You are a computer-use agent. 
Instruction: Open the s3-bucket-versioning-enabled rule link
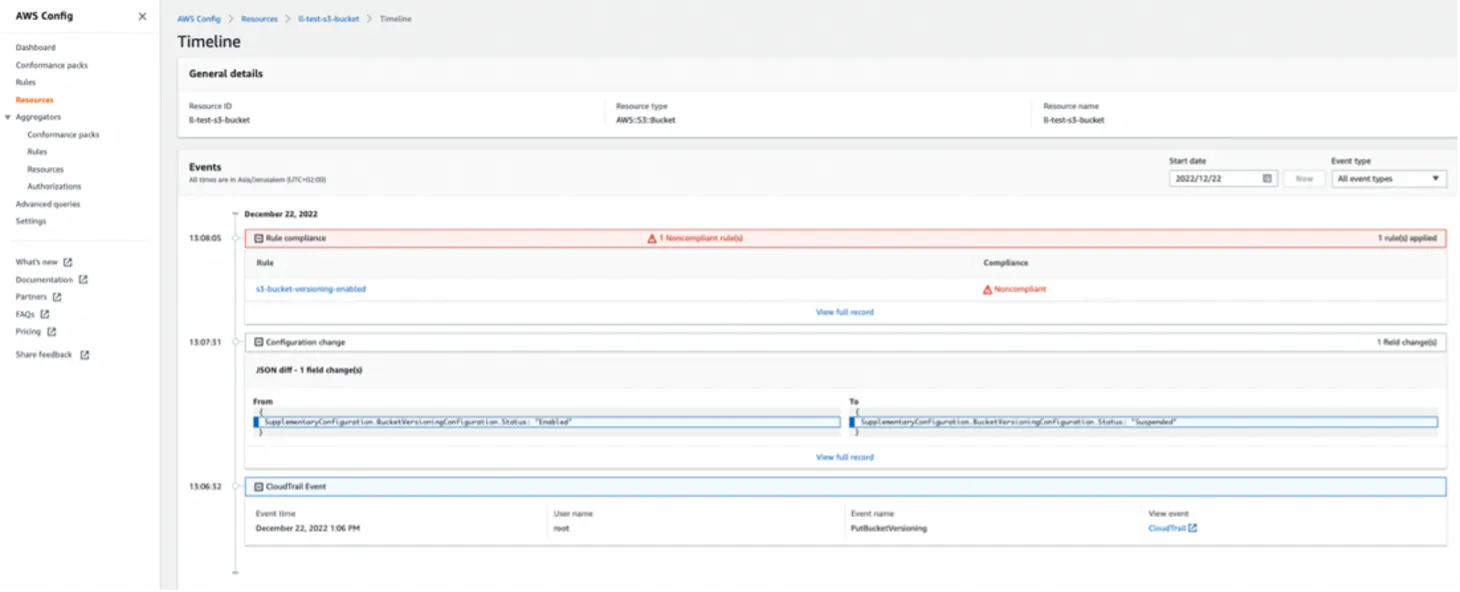311,289
